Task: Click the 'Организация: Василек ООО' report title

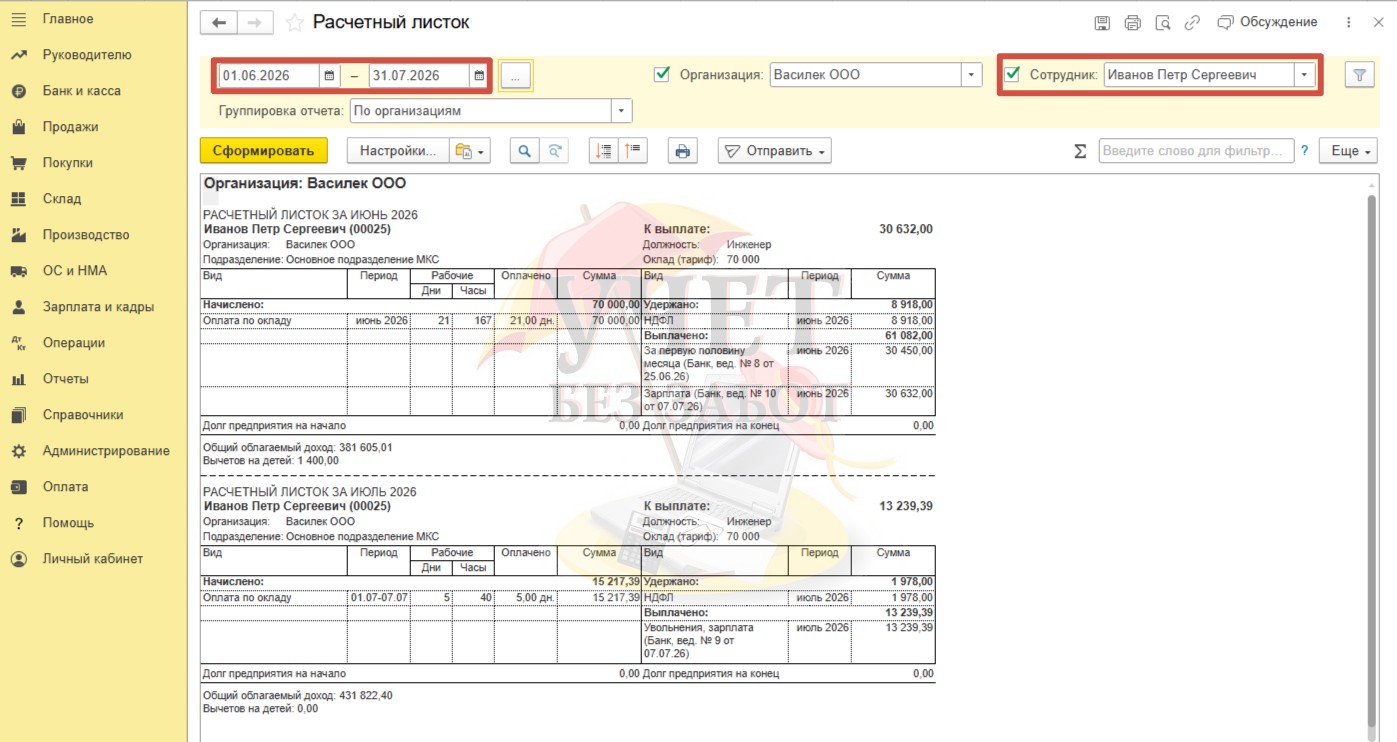Action: click(x=305, y=184)
